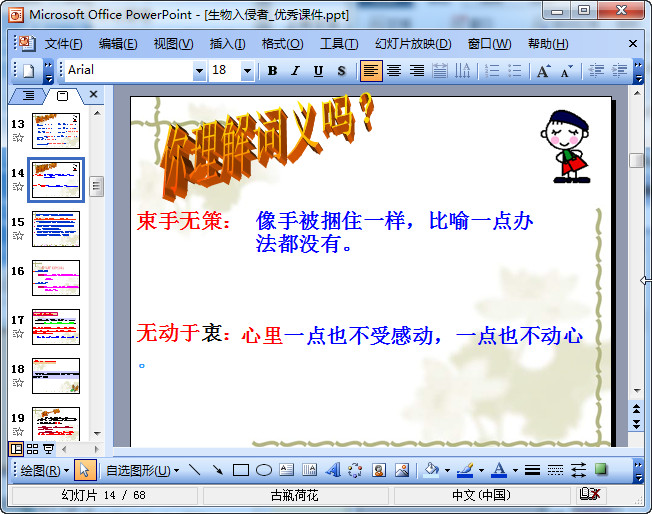Toggle Italic formatting button
The width and height of the screenshot is (652, 514).
point(295,71)
